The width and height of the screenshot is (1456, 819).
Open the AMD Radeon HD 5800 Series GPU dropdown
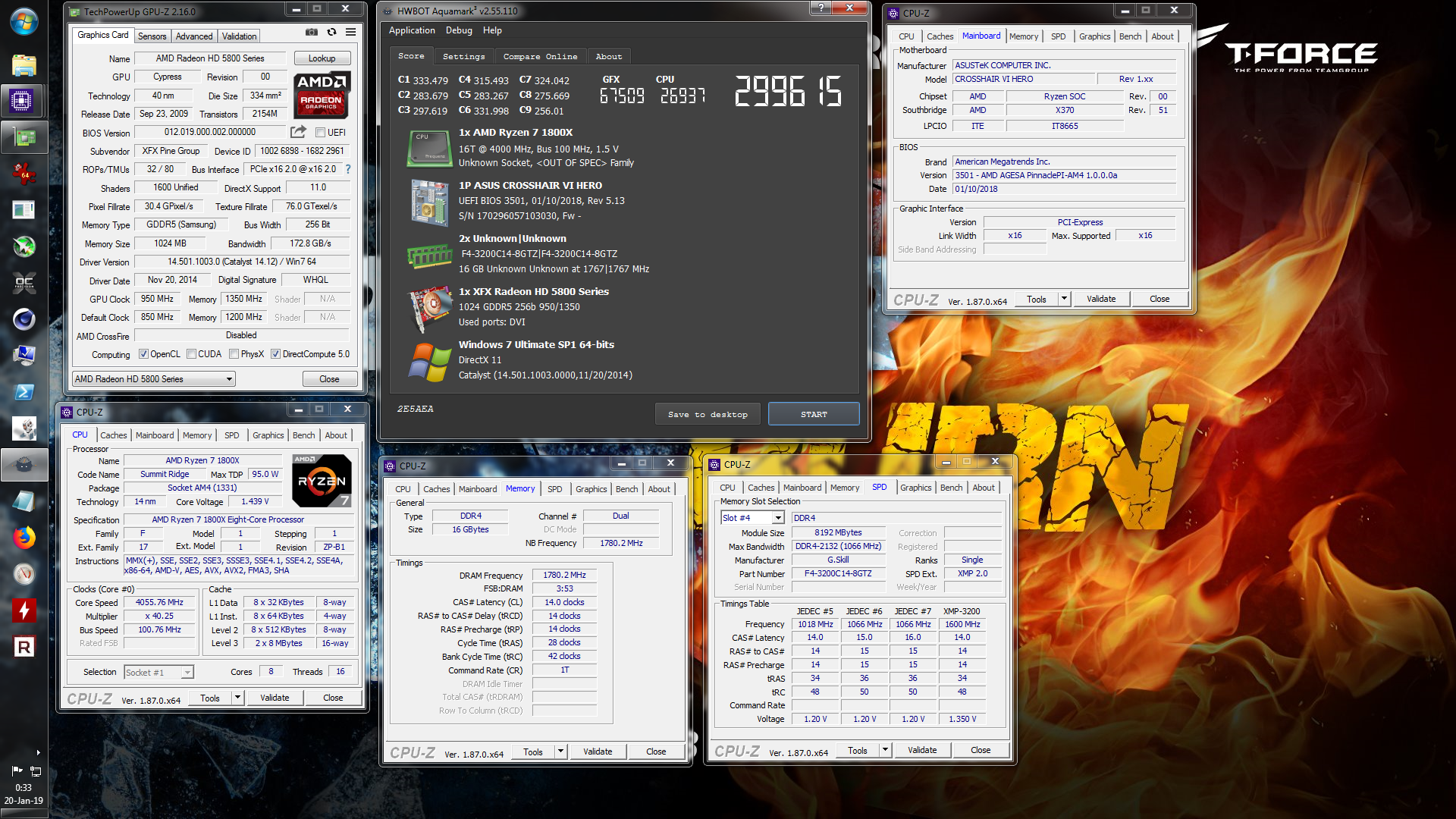pyautogui.click(x=154, y=379)
